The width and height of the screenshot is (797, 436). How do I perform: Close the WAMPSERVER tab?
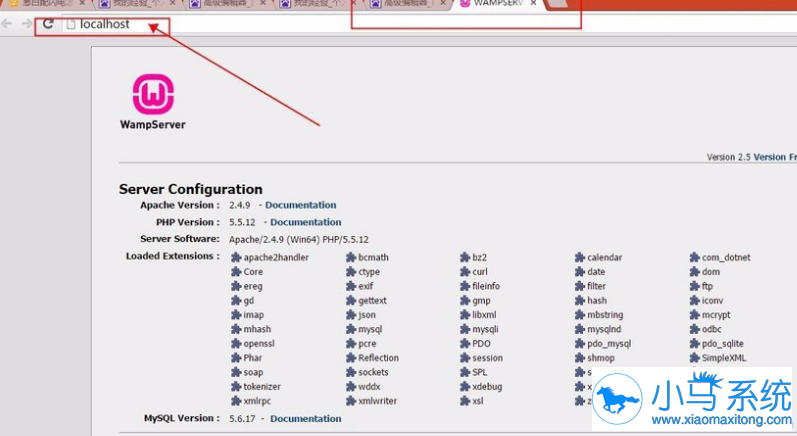533,3
